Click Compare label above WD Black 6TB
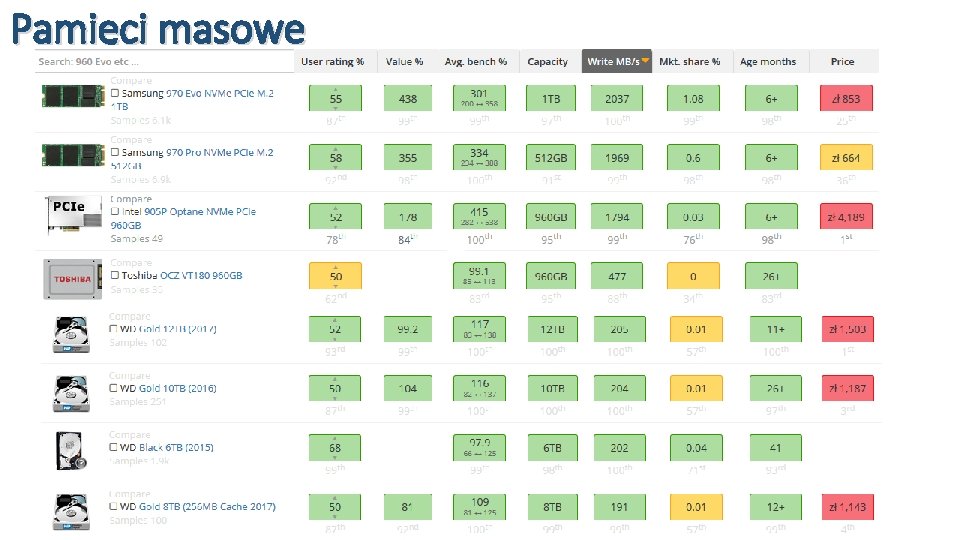Image resolution: width=960 pixels, height=540 pixels. pyautogui.click(x=130, y=435)
